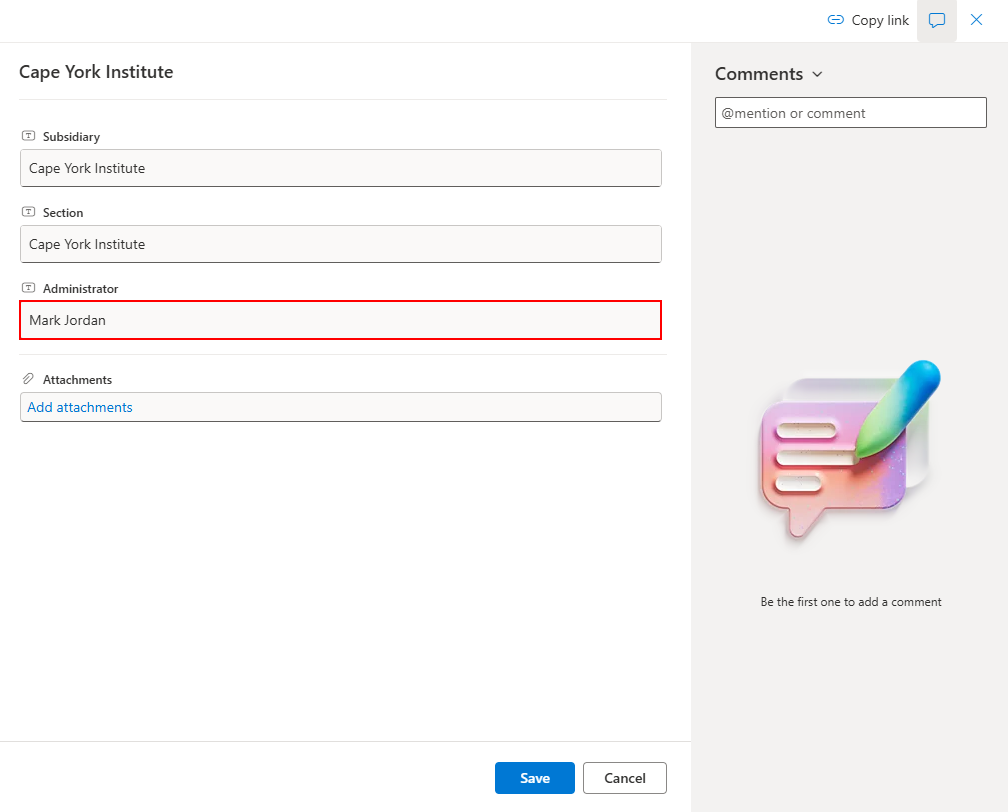The image size is (1008, 812).
Task: Click the mention or comment box
Action: point(850,113)
